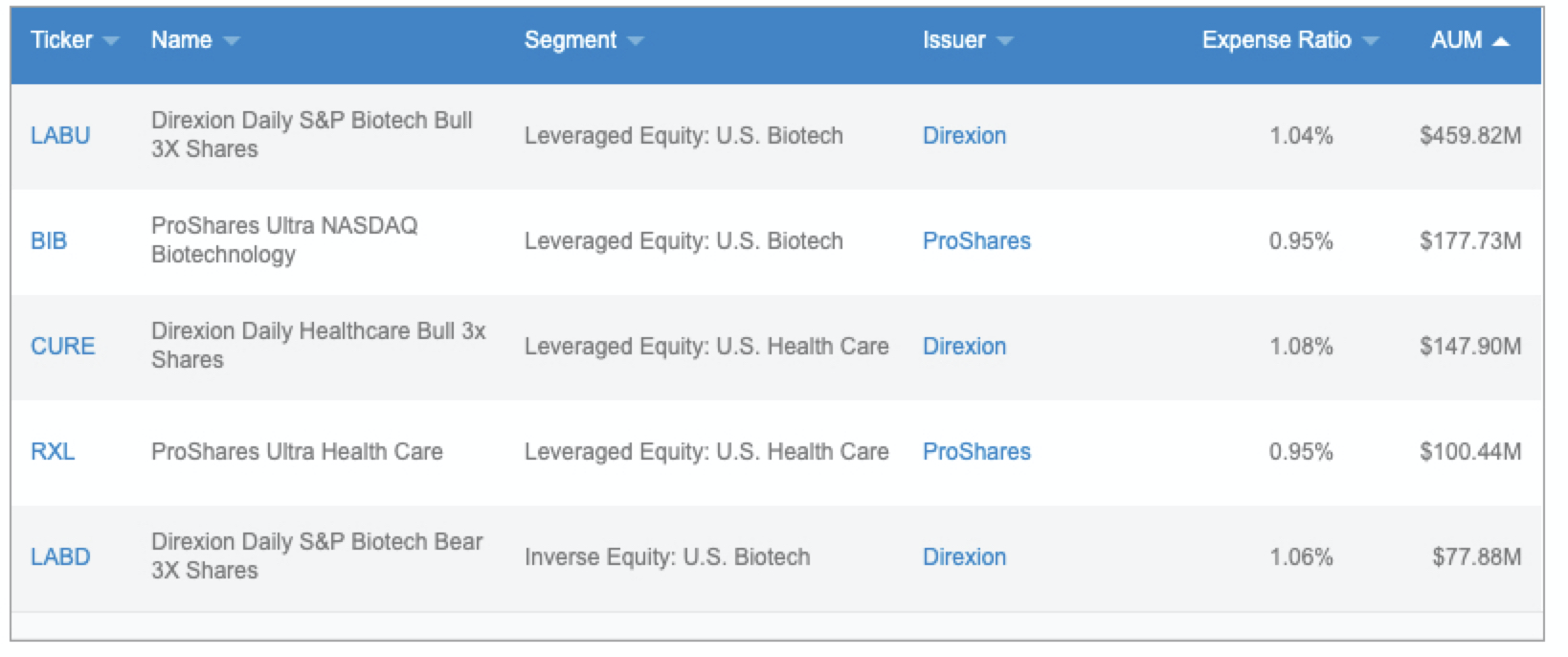Select the ProShares Ultra Health Care name

[x=297, y=452]
